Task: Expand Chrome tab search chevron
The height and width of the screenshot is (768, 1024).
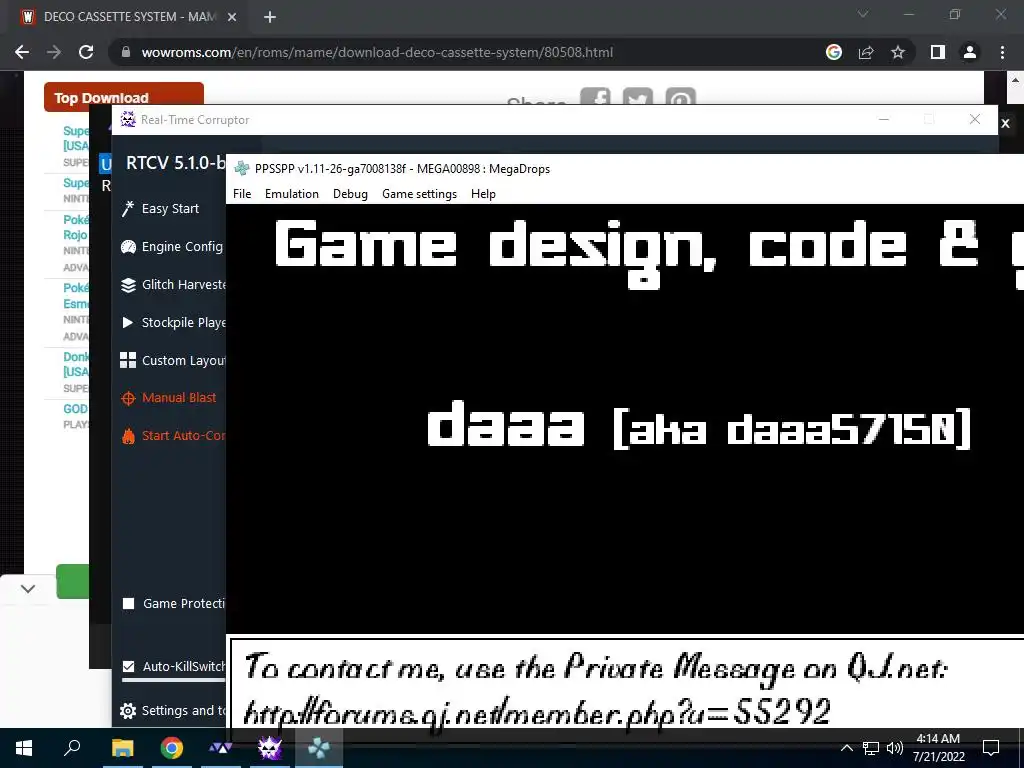Action: point(863,14)
